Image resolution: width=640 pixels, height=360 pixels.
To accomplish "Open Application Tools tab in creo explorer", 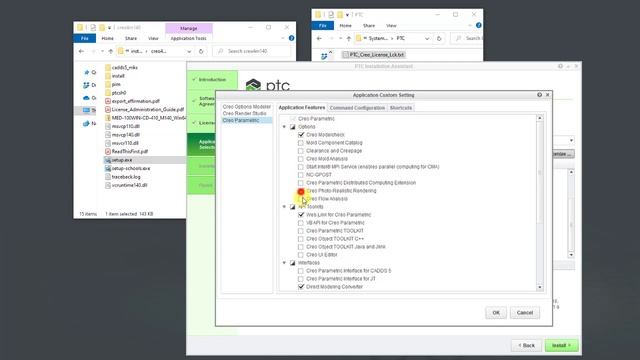I will [x=189, y=38].
